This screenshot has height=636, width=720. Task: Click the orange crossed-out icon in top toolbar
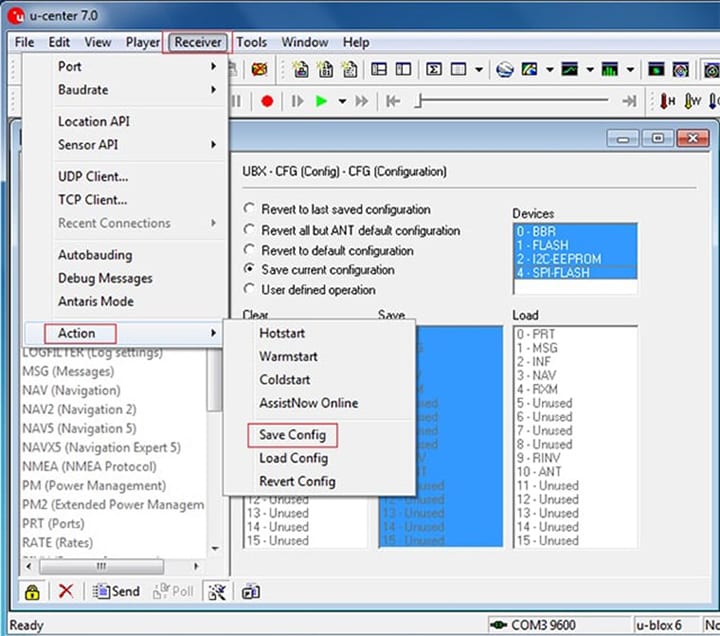(259, 69)
